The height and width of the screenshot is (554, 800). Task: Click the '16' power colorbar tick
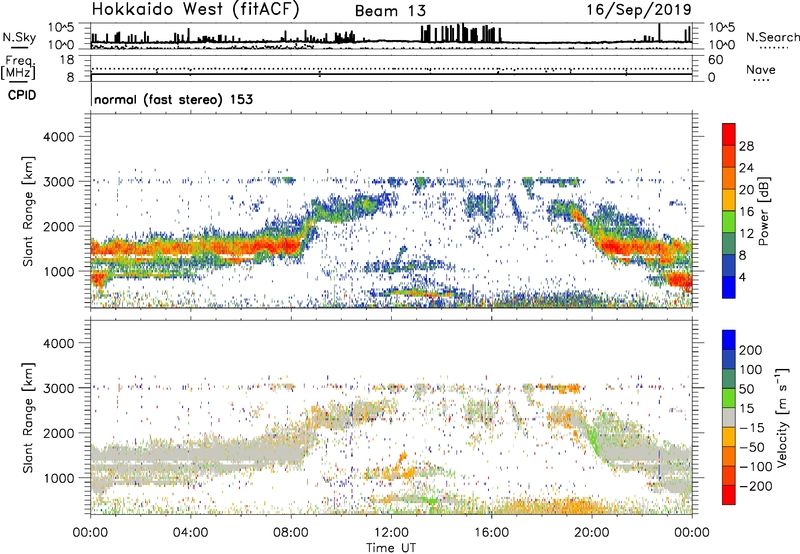click(x=746, y=212)
